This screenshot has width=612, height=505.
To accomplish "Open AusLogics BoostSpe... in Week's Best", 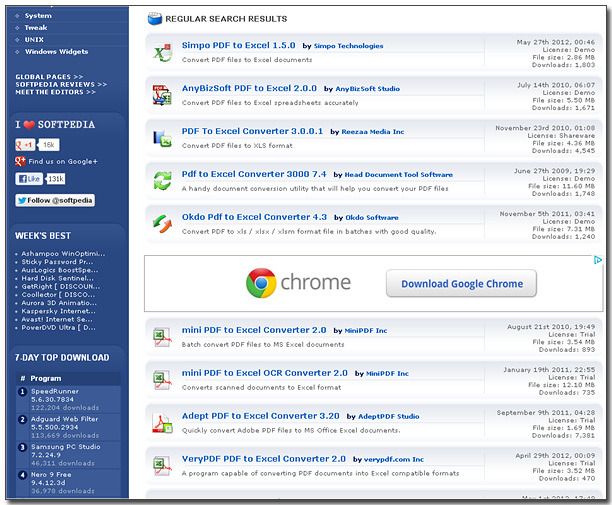I will pos(60,270).
